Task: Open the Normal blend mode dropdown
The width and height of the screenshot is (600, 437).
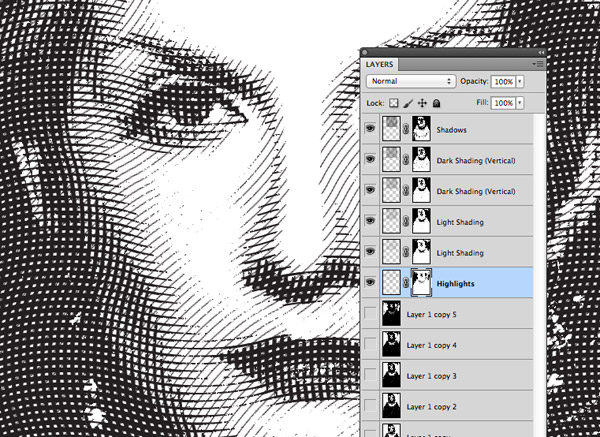Action: pyautogui.click(x=410, y=79)
